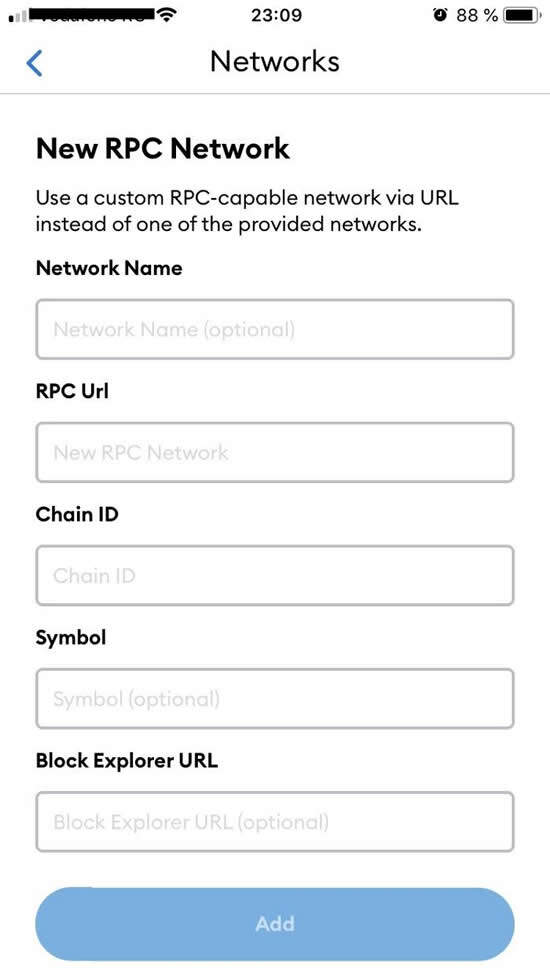Click into the Chain ID field
Viewport: 550px width, 978px height.
coord(275,575)
